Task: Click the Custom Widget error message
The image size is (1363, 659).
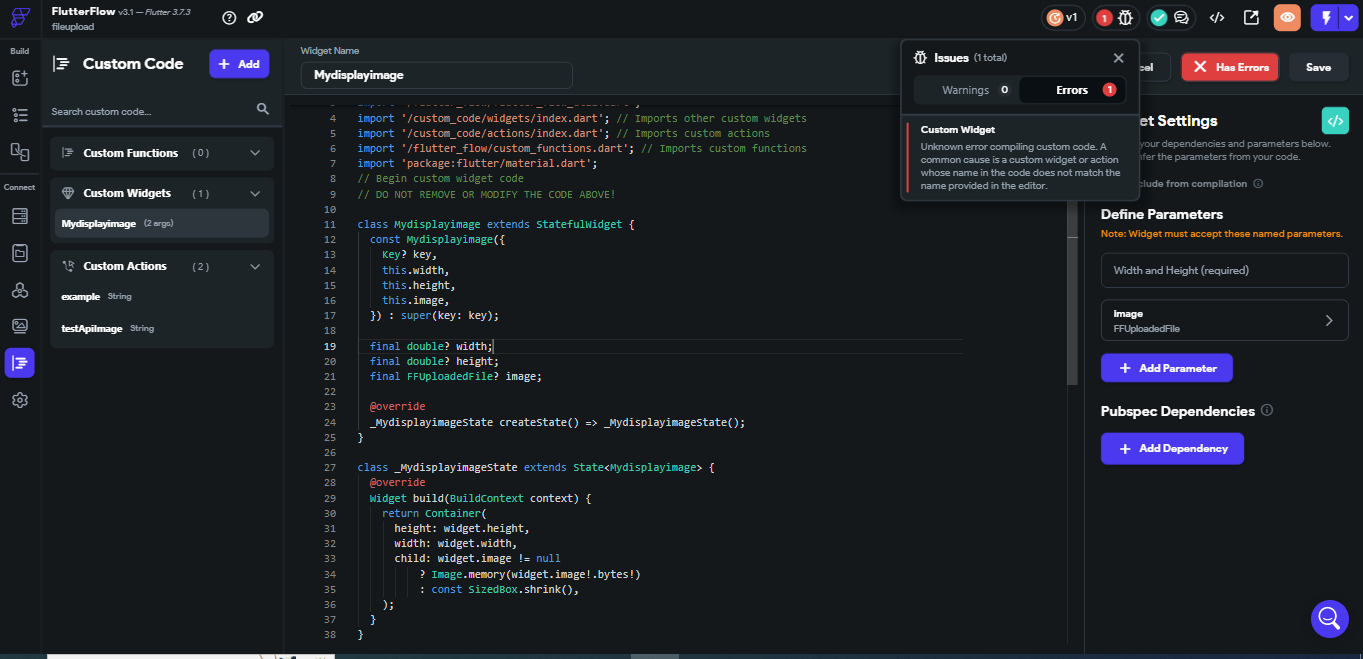Action: 1020,158
